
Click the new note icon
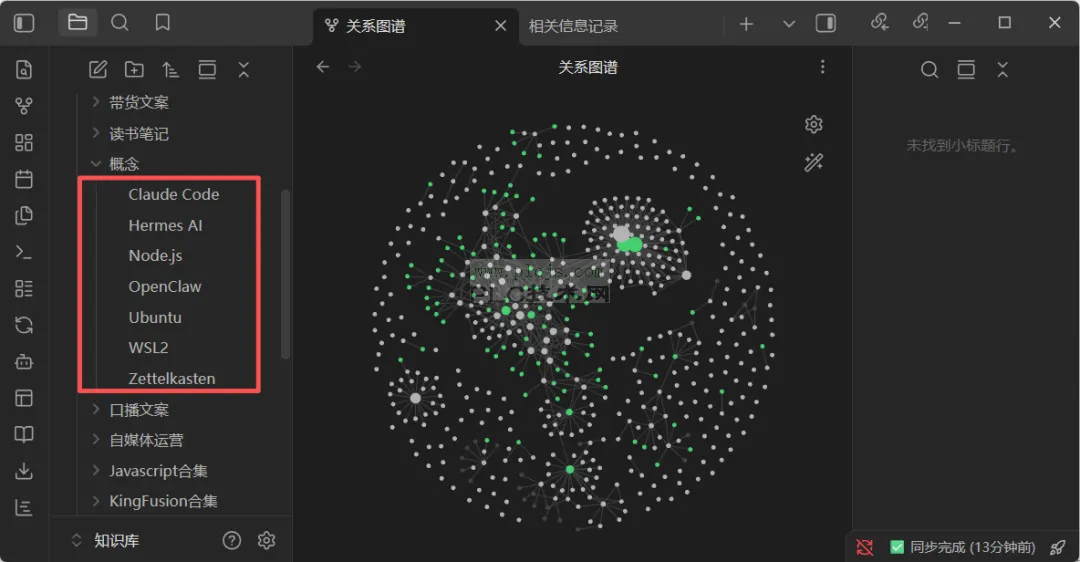(x=98, y=70)
